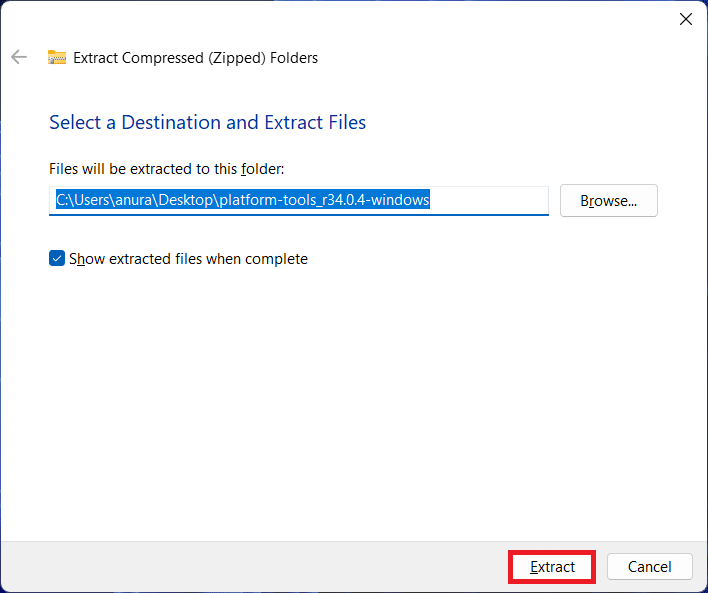Click the 'Show extracted files when complete' label
This screenshot has width=708, height=593.
(x=188, y=259)
